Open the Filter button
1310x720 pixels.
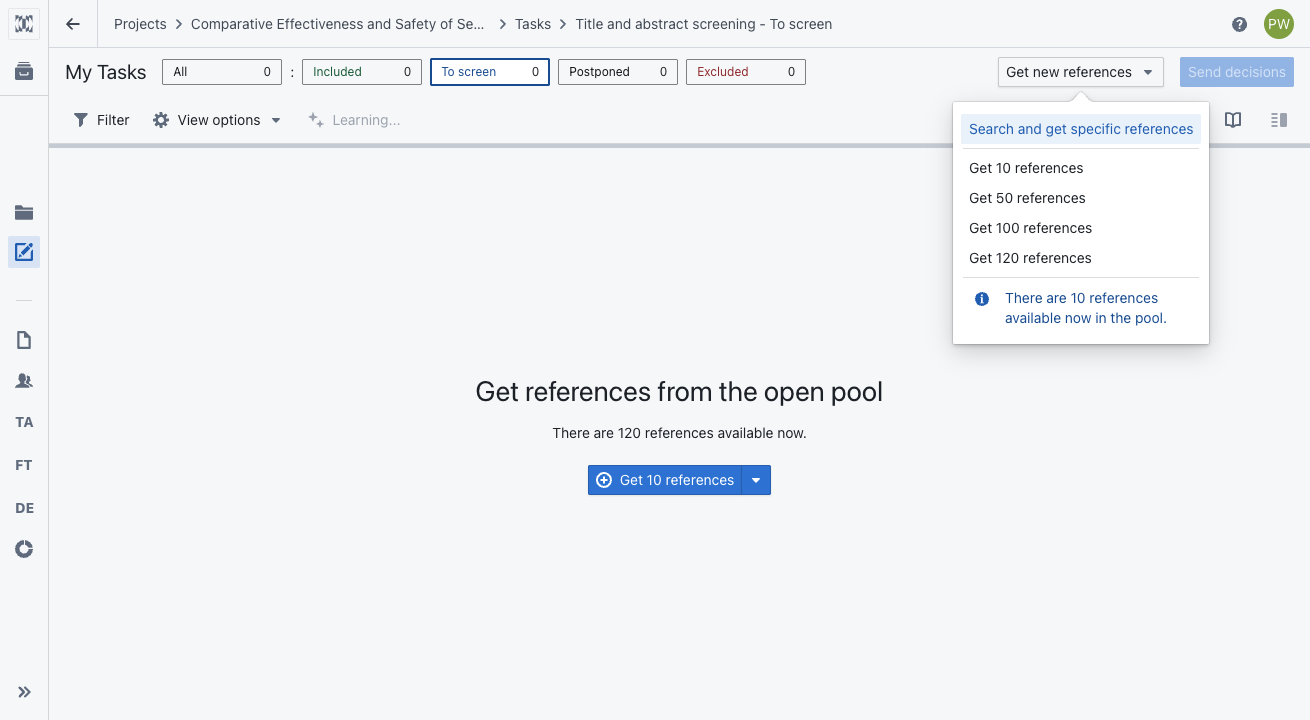[102, 120]
